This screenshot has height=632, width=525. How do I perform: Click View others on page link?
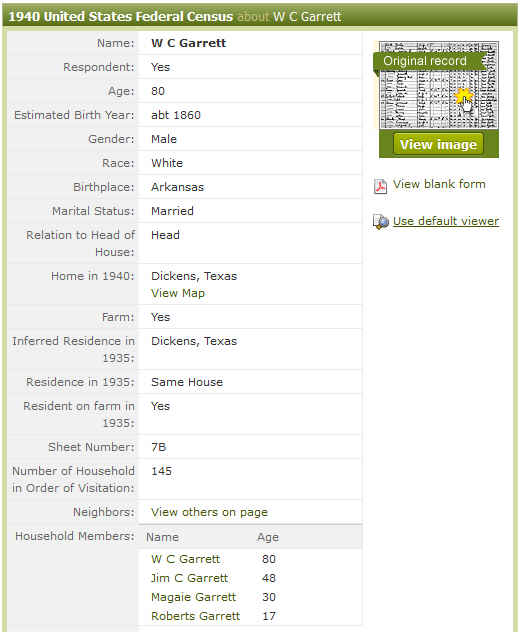[x=209, y=512]
